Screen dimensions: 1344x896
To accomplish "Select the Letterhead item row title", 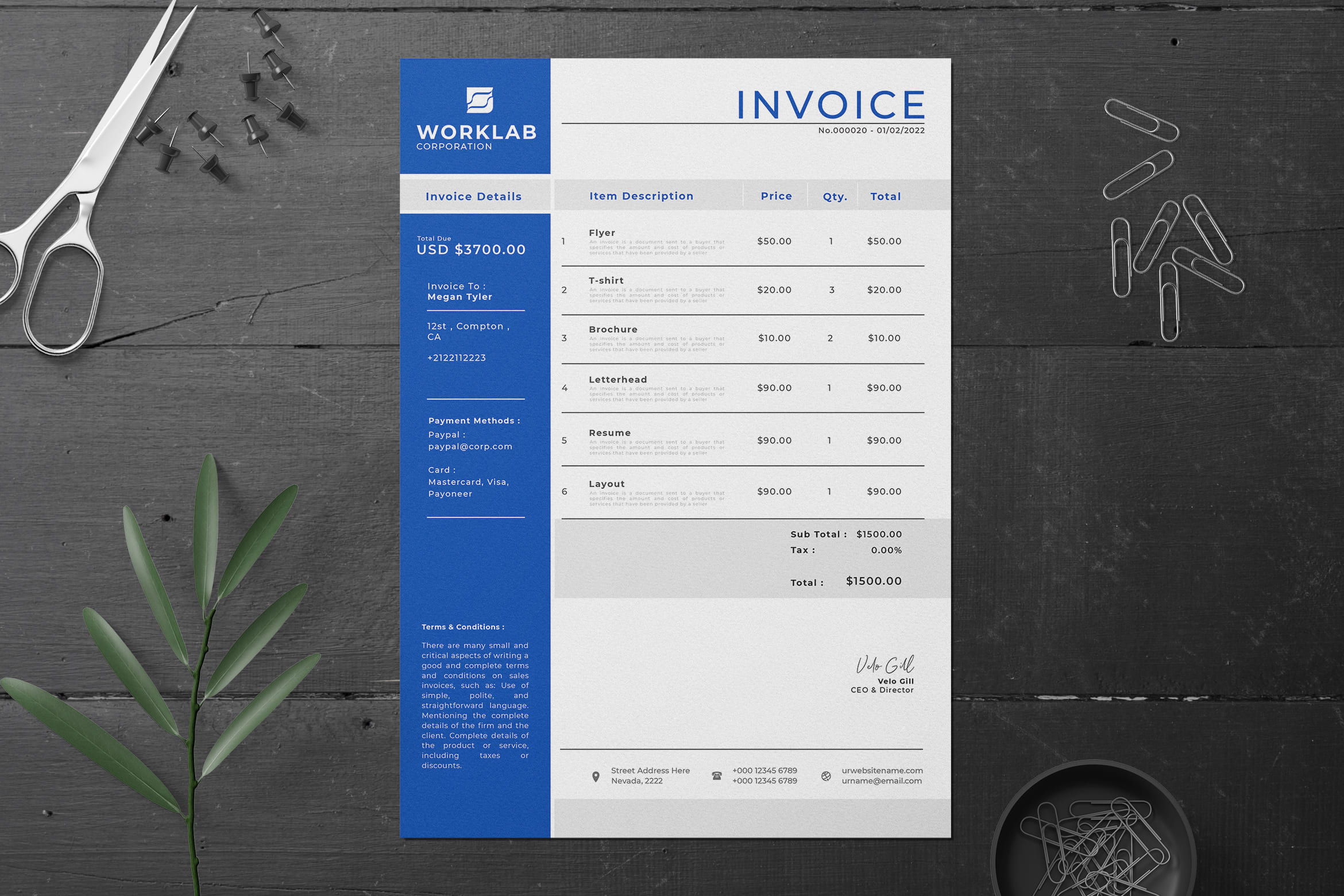I will pos(617,380).
